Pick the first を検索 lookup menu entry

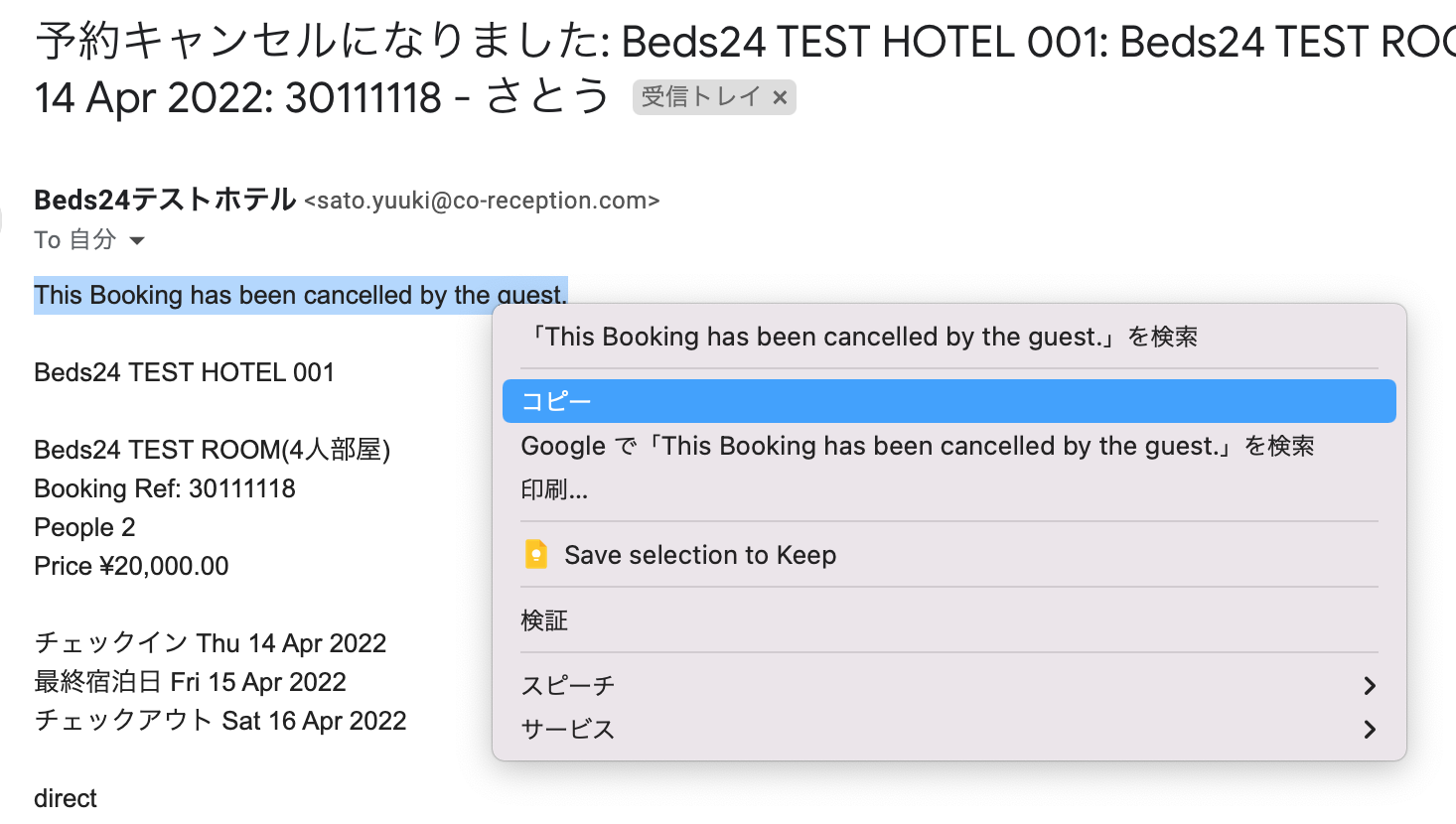(x=861, y=337)
